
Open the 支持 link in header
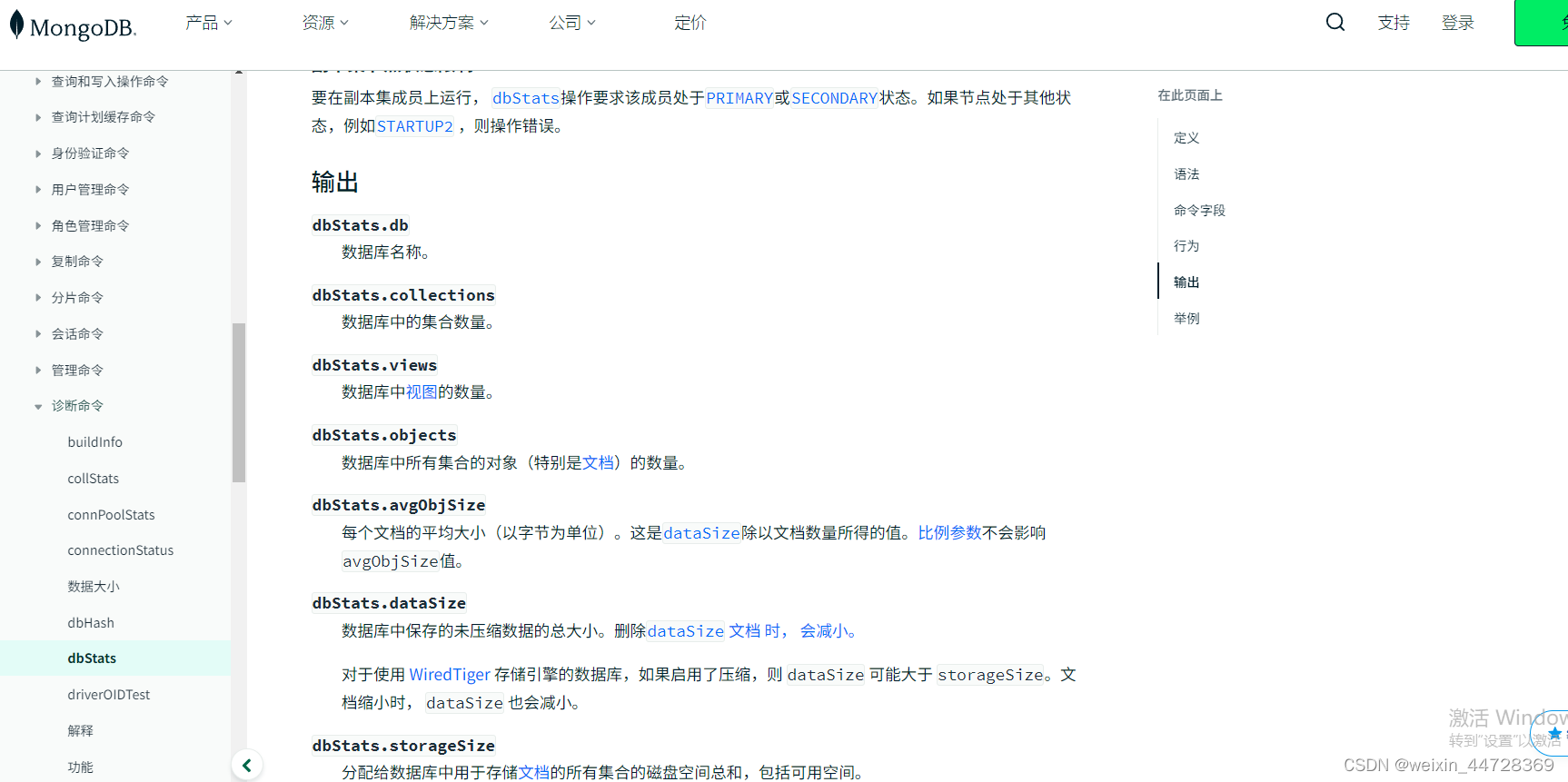coord(1394,23)
